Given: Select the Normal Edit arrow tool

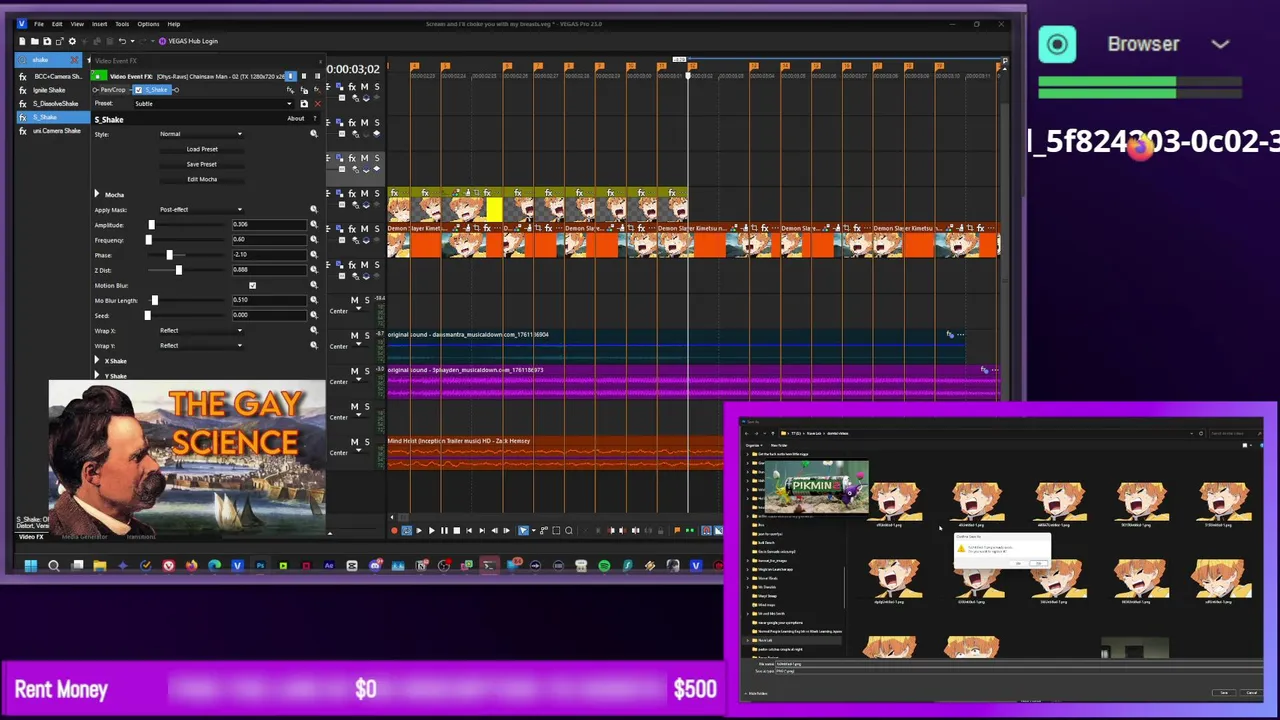Looking at the screenshot, I should (x=523, y=530).
